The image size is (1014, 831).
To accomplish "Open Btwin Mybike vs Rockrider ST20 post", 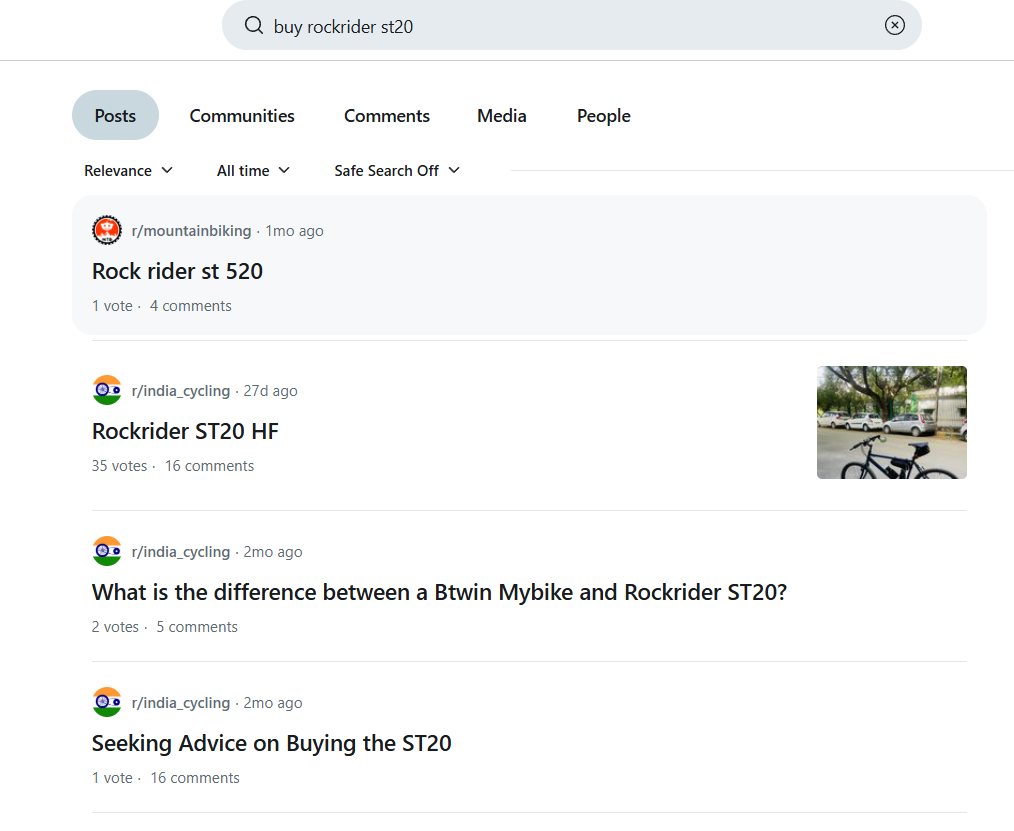I will [x=439, y=592].
